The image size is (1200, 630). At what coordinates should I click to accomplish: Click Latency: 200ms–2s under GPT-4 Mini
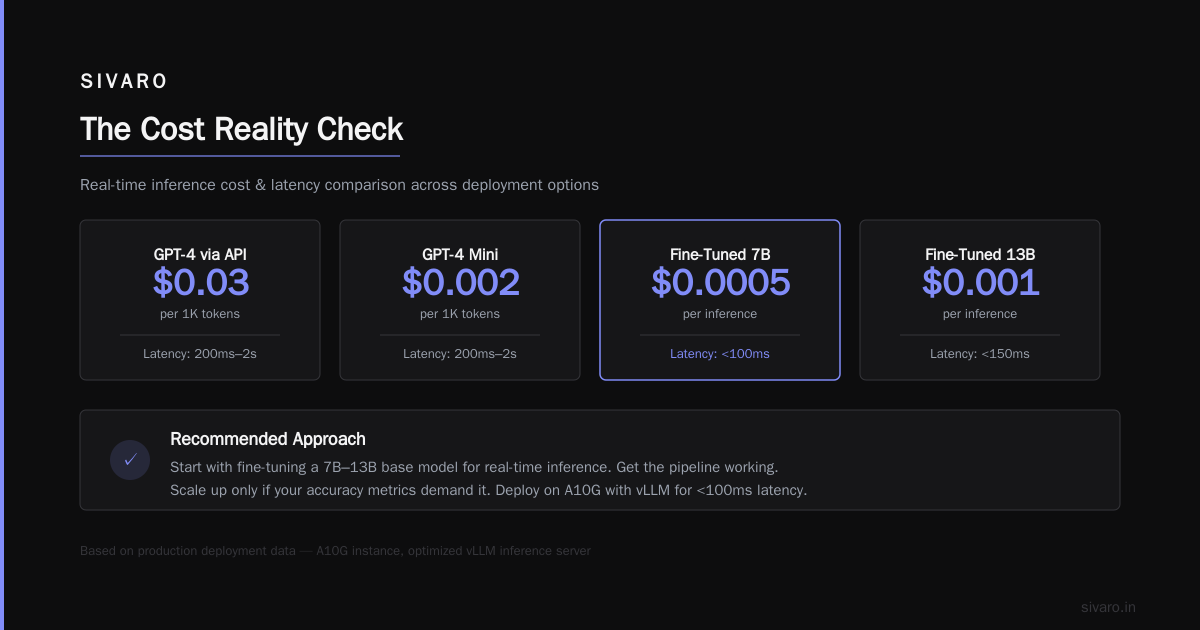(x=460, y=354)
